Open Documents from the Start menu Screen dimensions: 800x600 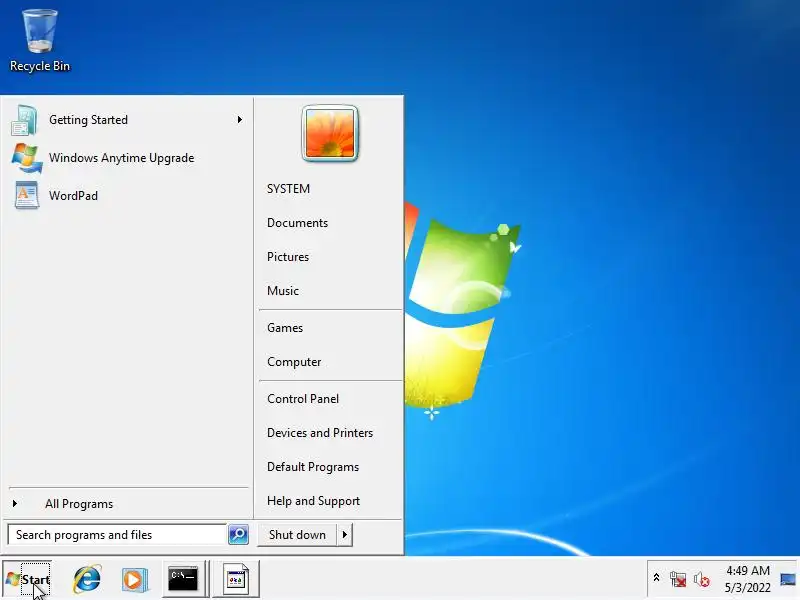click(297, 223)
